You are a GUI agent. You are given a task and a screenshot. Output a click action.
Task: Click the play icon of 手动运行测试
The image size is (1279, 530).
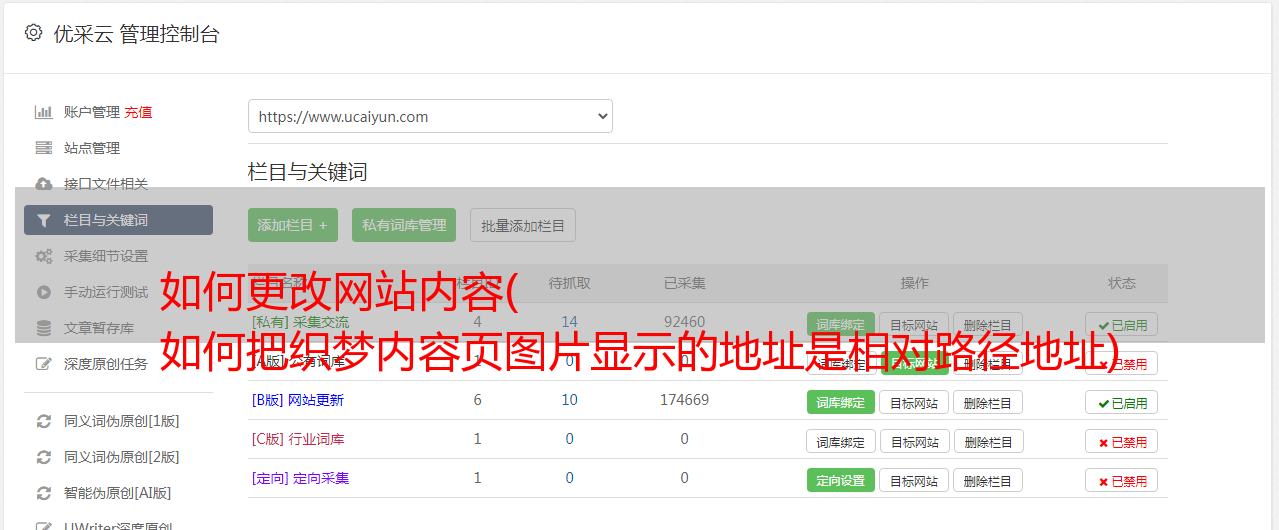click(x=43, y=292)
